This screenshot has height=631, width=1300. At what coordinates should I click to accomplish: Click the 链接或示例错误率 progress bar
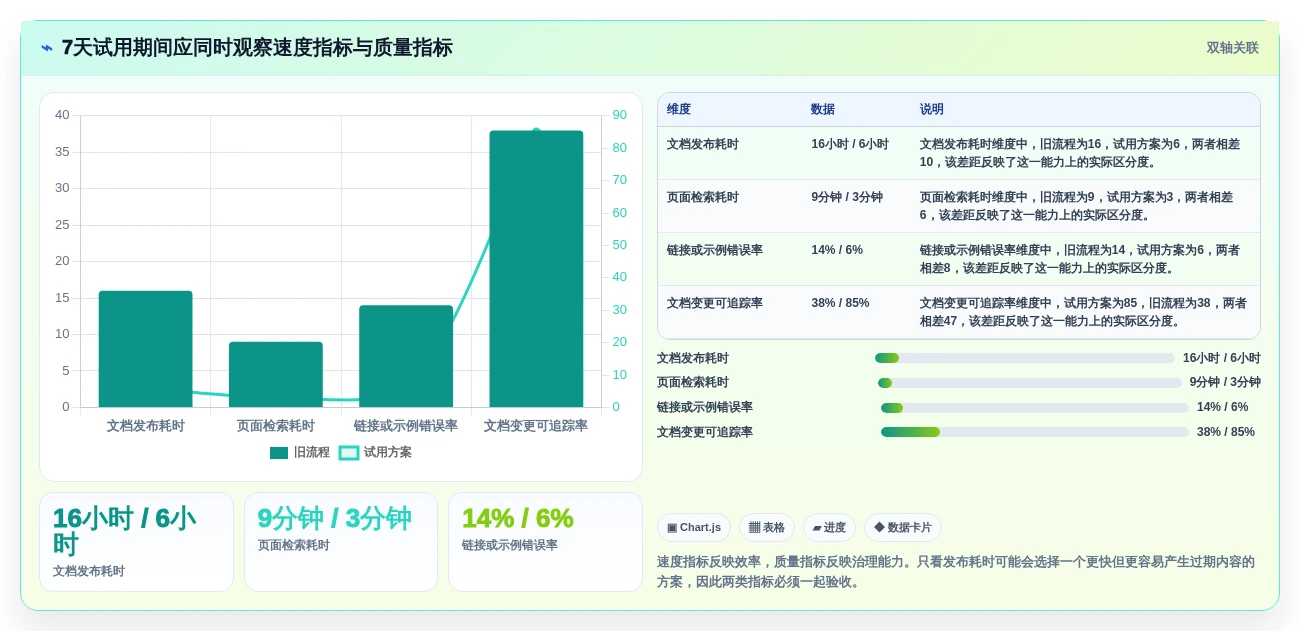tap(1035, 408)
